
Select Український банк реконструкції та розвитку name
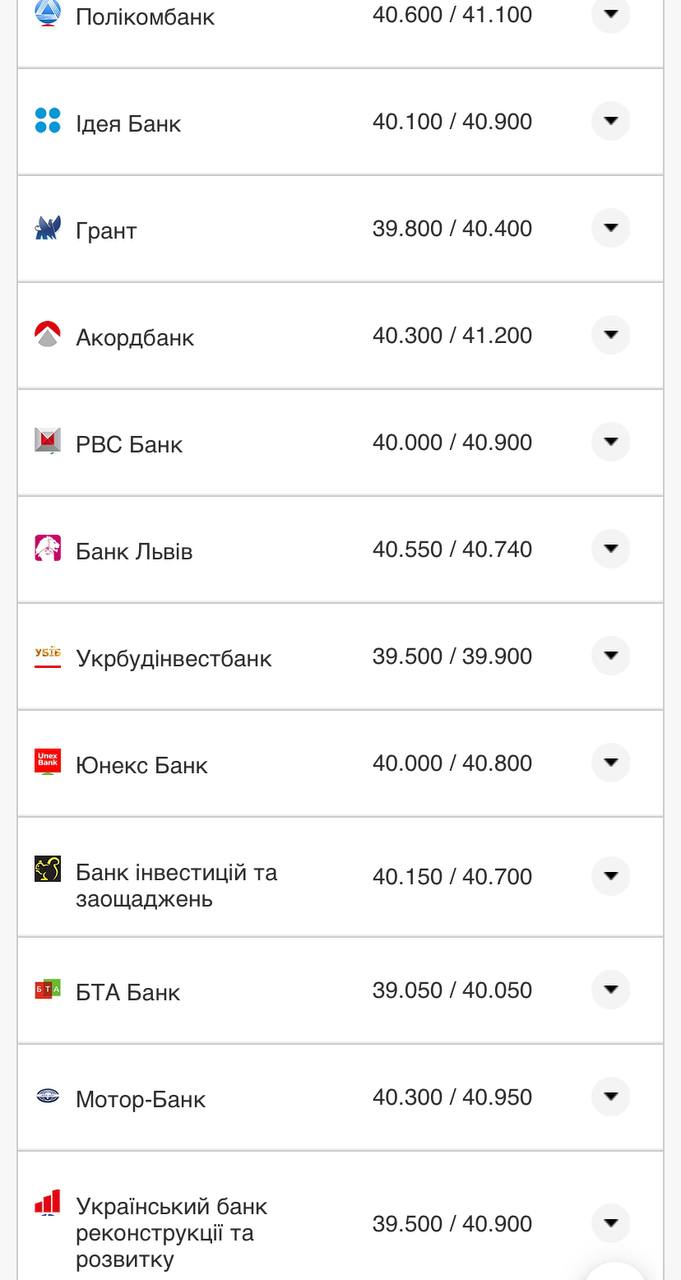[171, 1233]
